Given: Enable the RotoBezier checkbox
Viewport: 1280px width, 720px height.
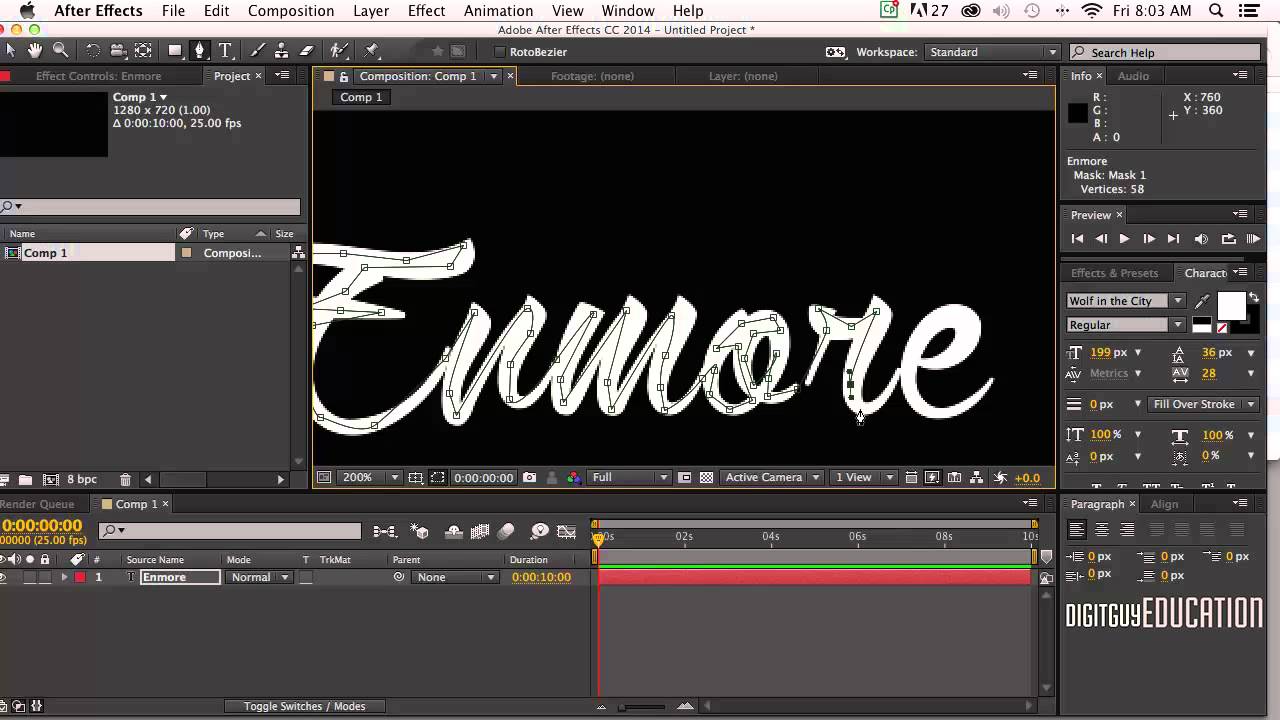Looking at the screenshot, I should pos(500,52).
